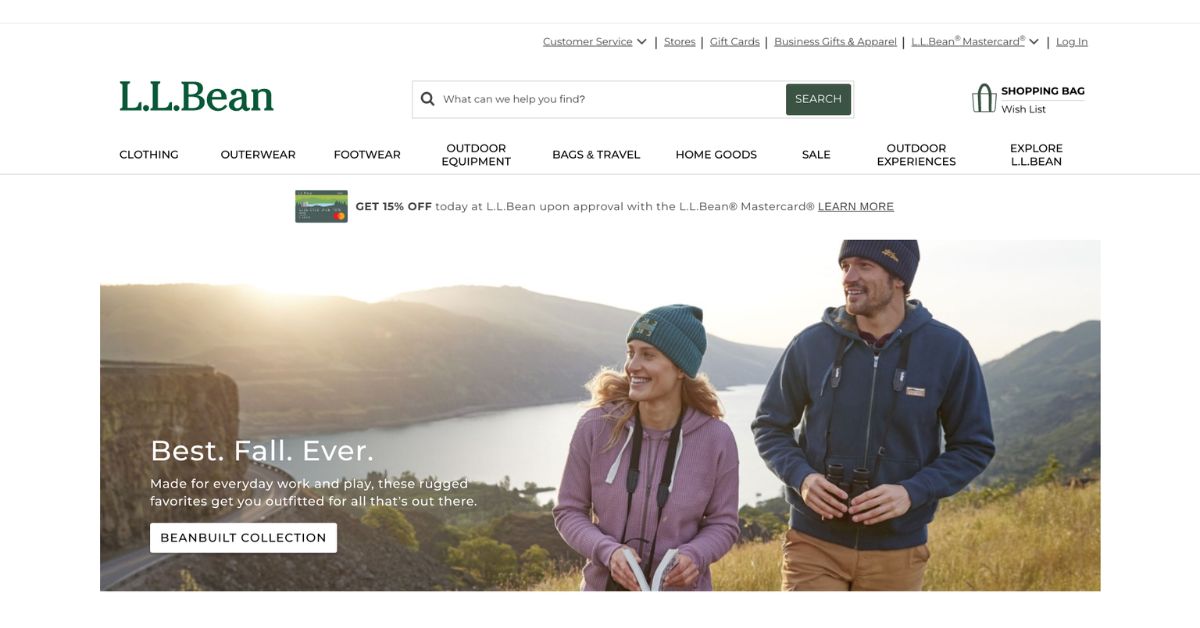This screenshot has height=628, width=1200.
Task: Open the Footwear menu
Action: click(367, 155)
